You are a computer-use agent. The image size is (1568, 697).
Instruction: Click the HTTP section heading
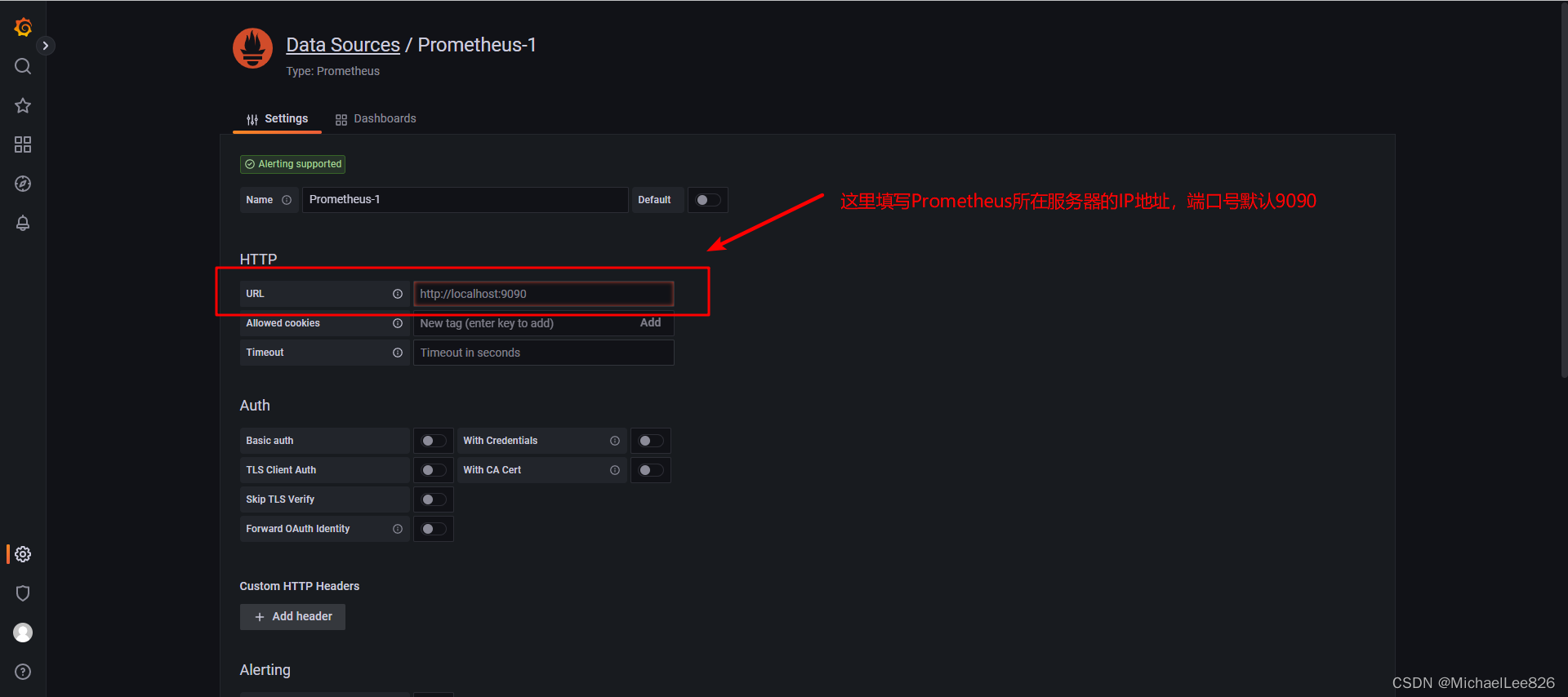[x=258, y=260]
